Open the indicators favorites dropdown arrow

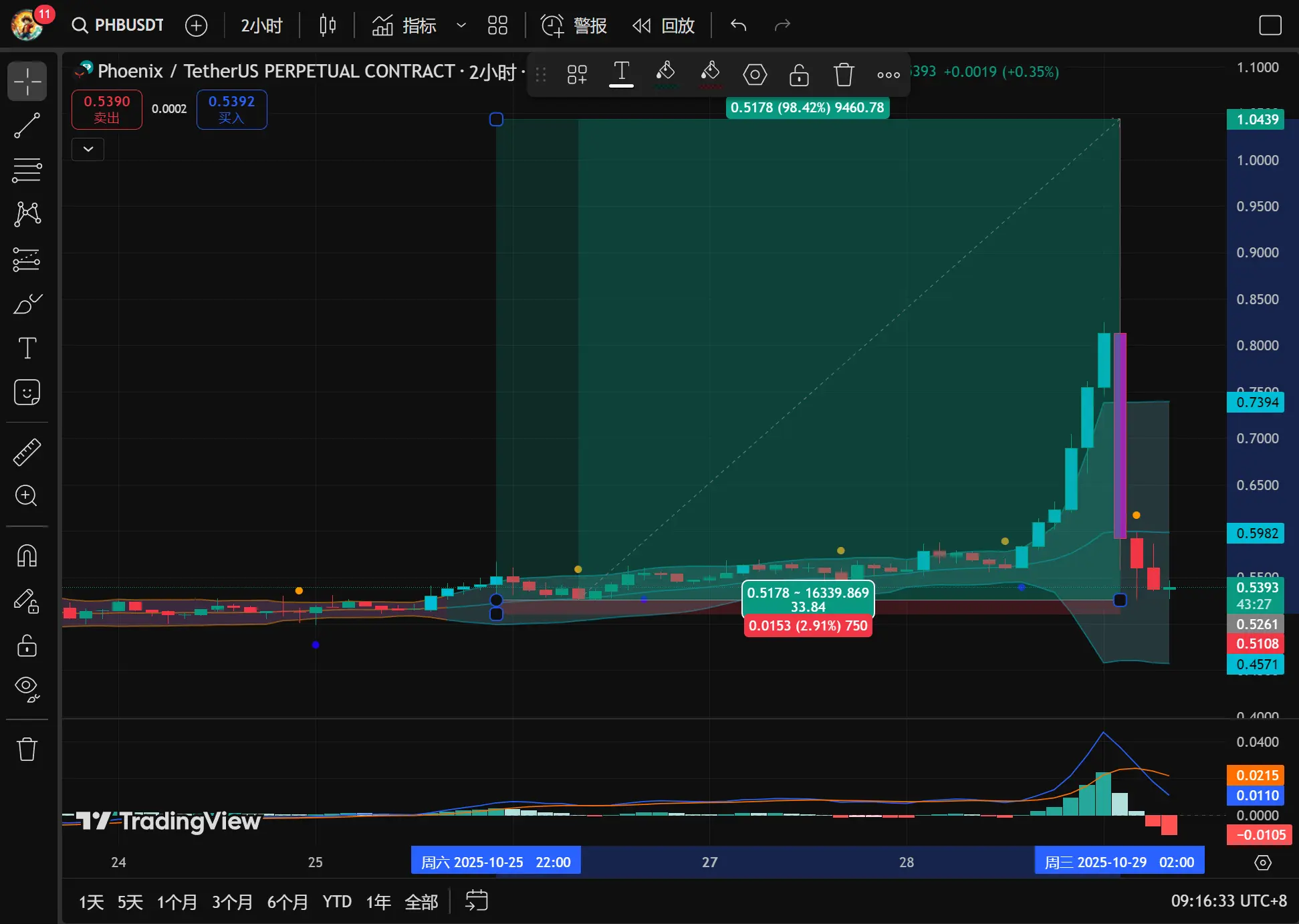click(461, 25)
